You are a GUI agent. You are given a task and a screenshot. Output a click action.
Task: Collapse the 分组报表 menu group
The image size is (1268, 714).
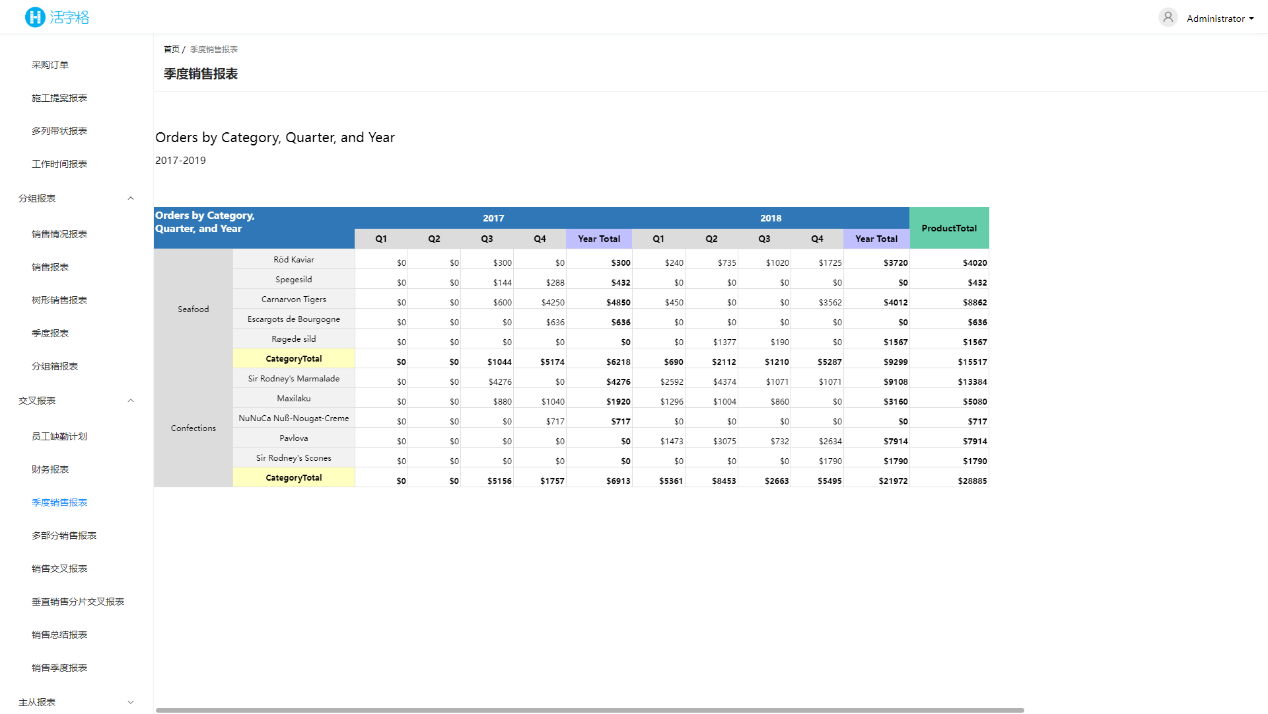[x=131, y=198]
